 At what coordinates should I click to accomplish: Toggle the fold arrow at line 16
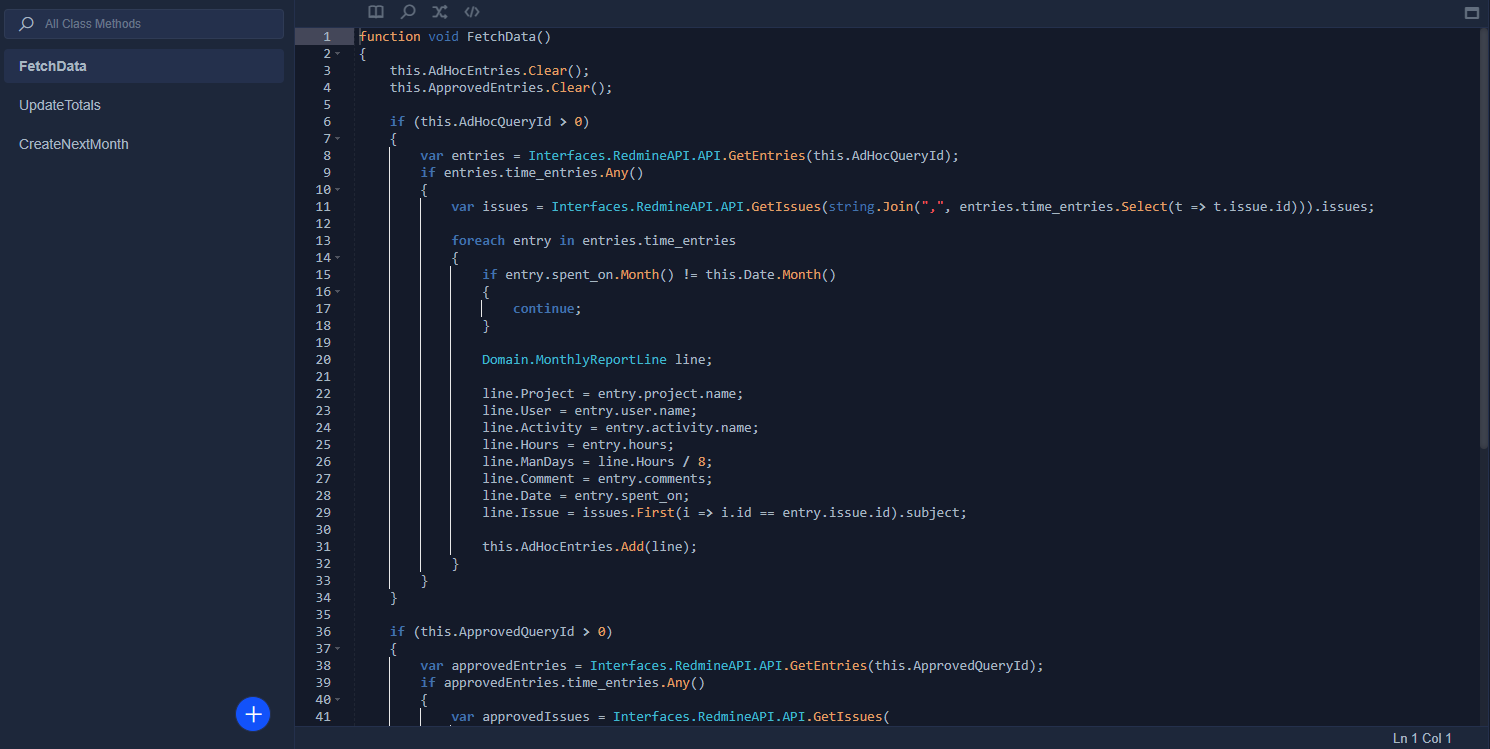(338, 292)
